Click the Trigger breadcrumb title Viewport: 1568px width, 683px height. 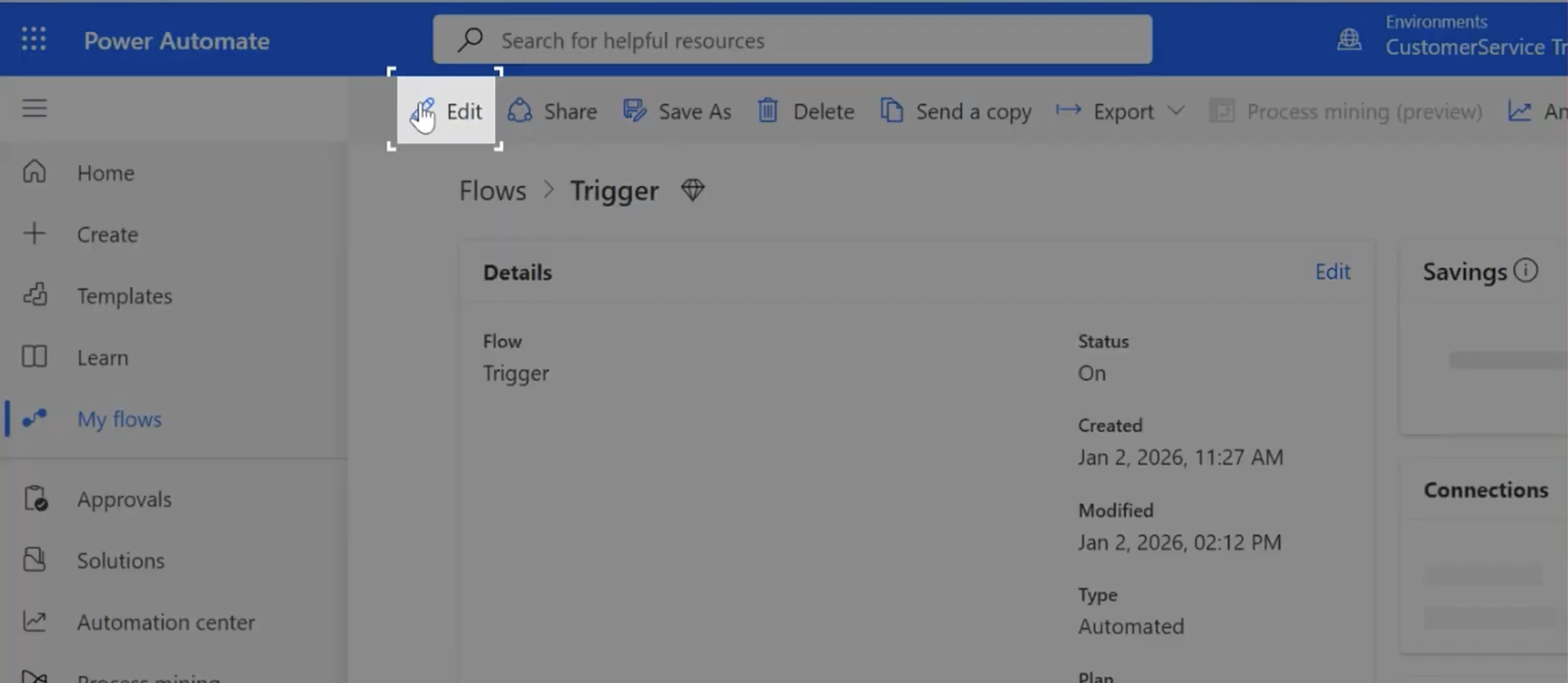614,191
